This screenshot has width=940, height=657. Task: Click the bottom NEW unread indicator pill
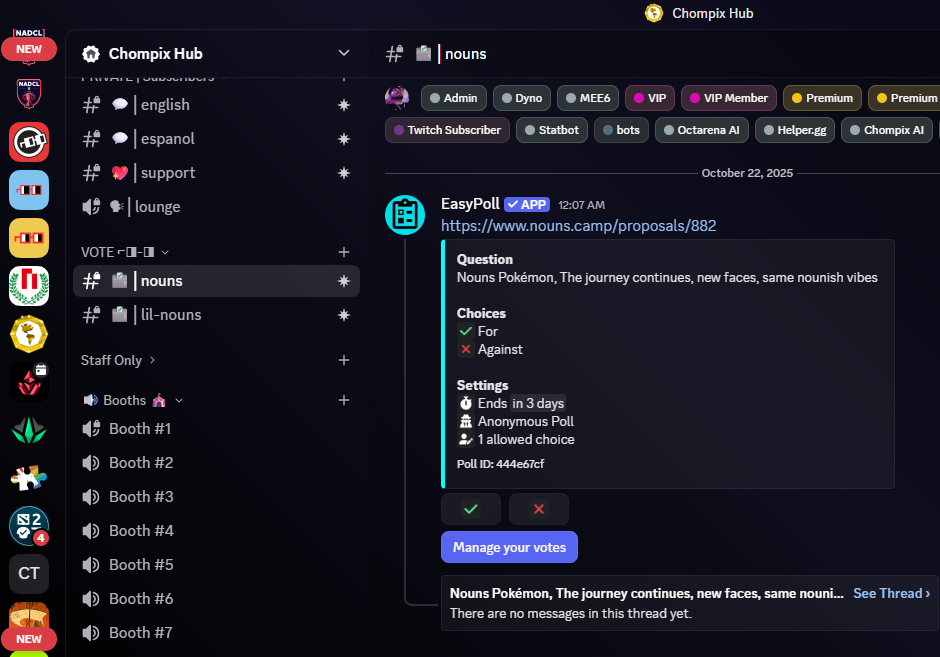point(29,639)
